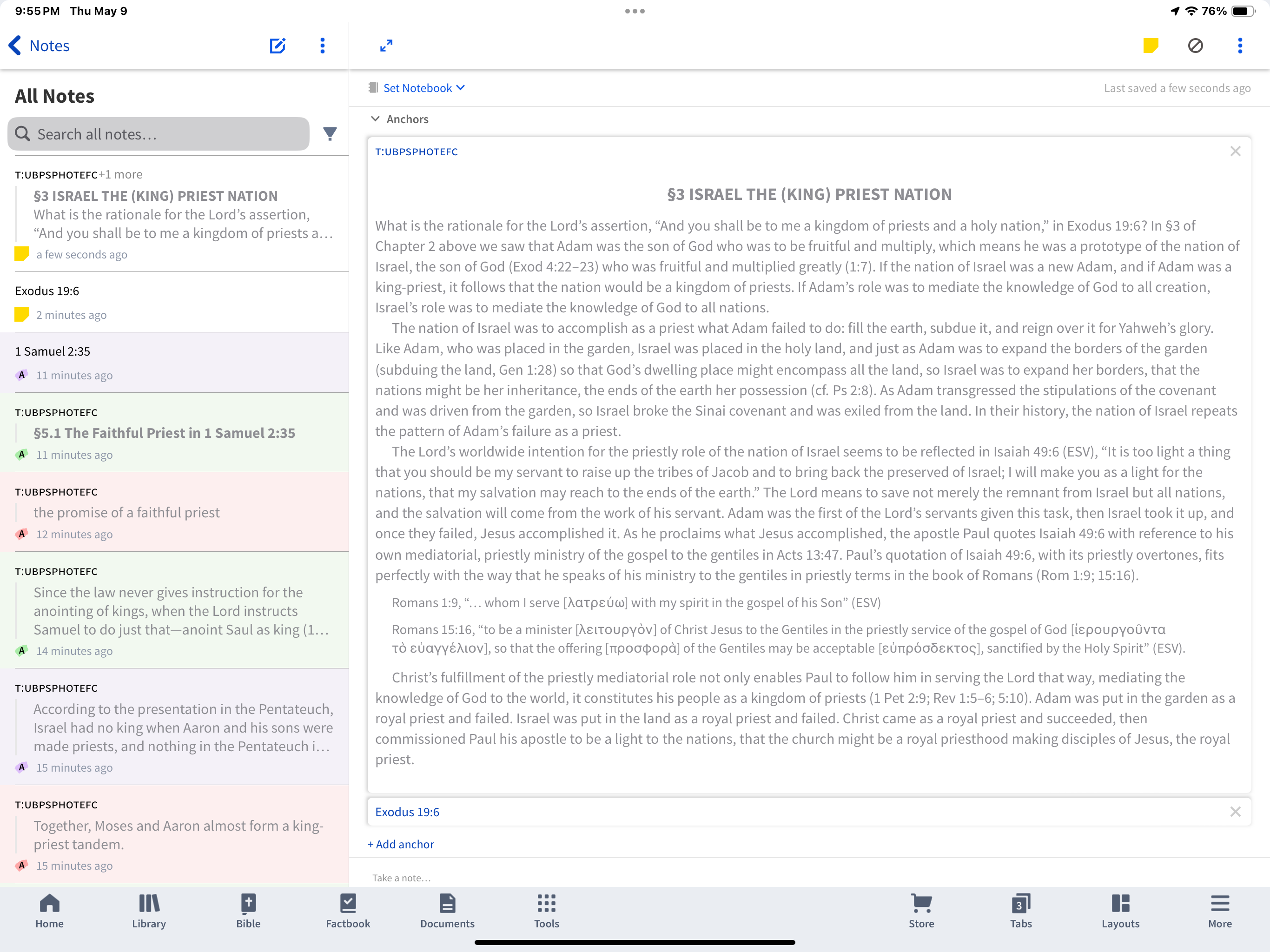Tap green highlight icon by '11 minutes ago' Faithful Priest
1270x952 pixels.
[x=22, y=454]
